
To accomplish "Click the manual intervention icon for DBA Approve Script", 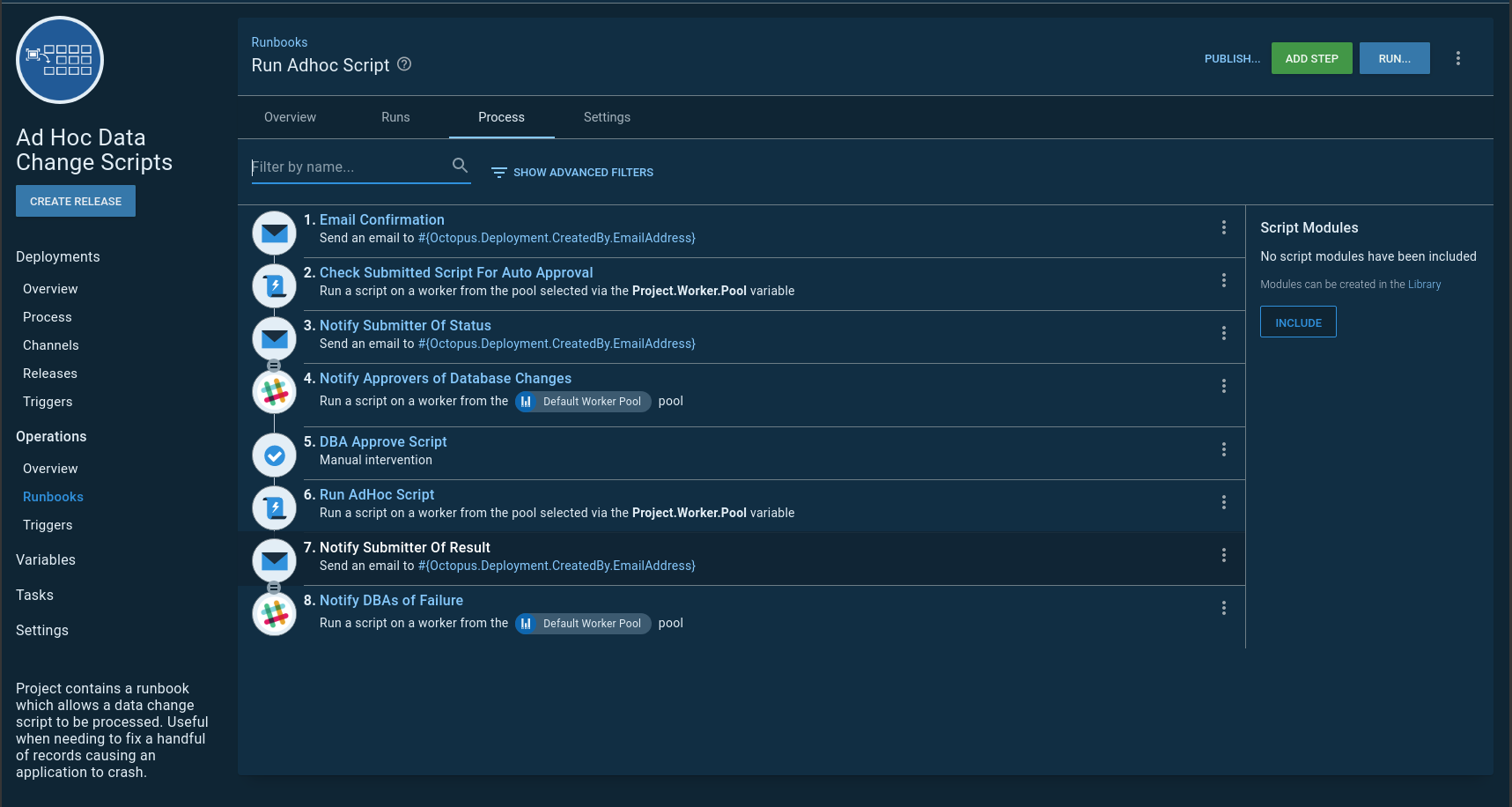I will (274, 455).
